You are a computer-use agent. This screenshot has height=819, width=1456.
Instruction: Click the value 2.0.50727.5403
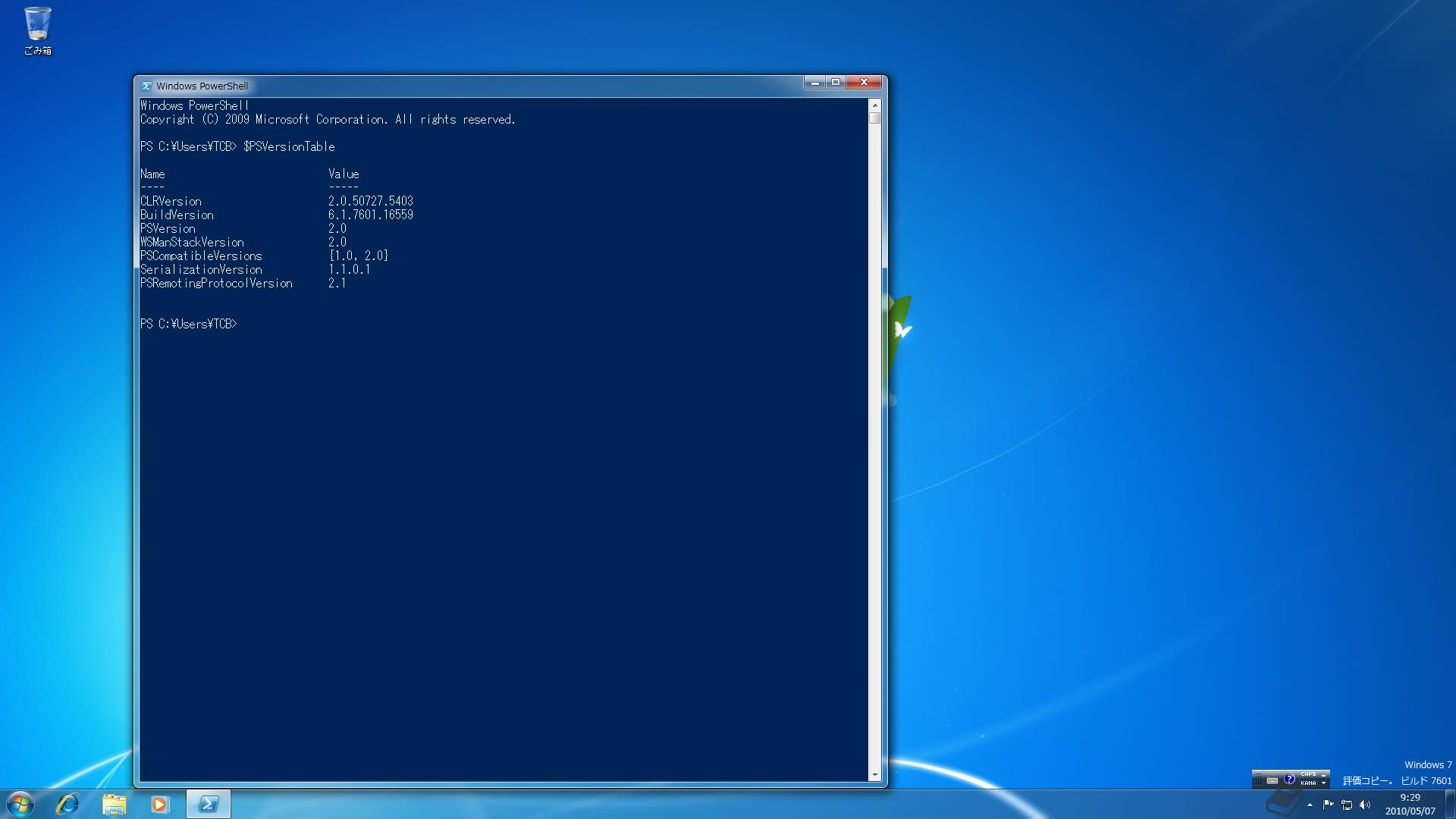[x=371, y=202]
